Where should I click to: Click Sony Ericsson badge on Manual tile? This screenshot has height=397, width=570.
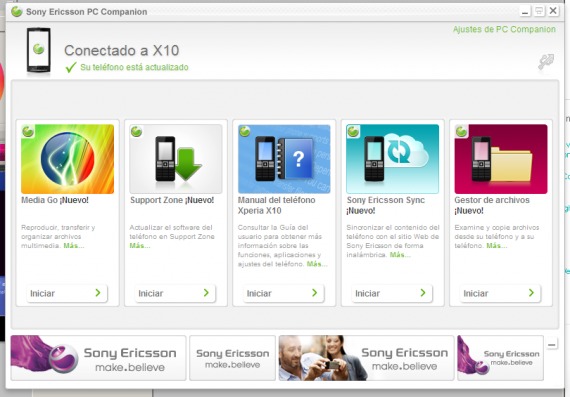245,131
